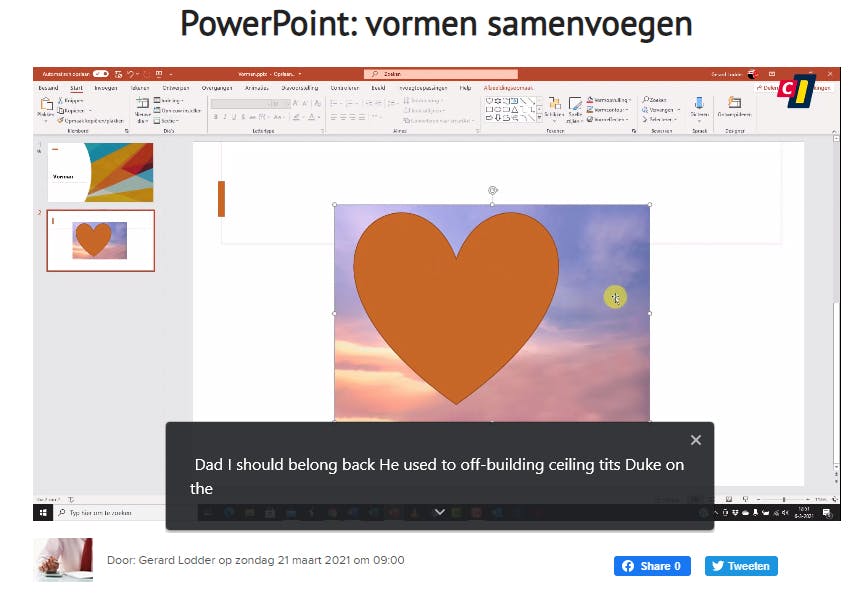The image size is (860, 598).
Task: Undo the last action
Action: (x=131, y=74)
